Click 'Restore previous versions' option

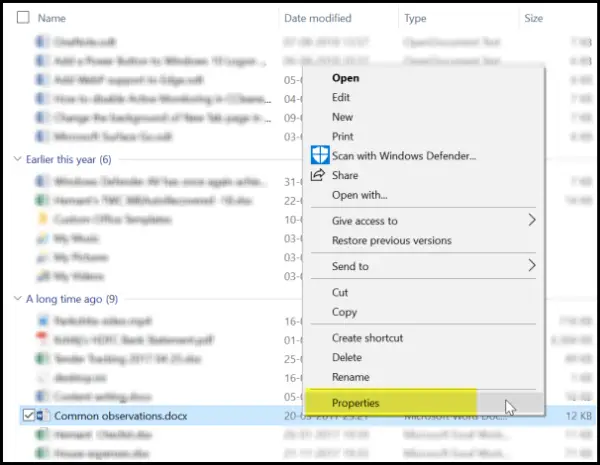click(x=391, y=240)
